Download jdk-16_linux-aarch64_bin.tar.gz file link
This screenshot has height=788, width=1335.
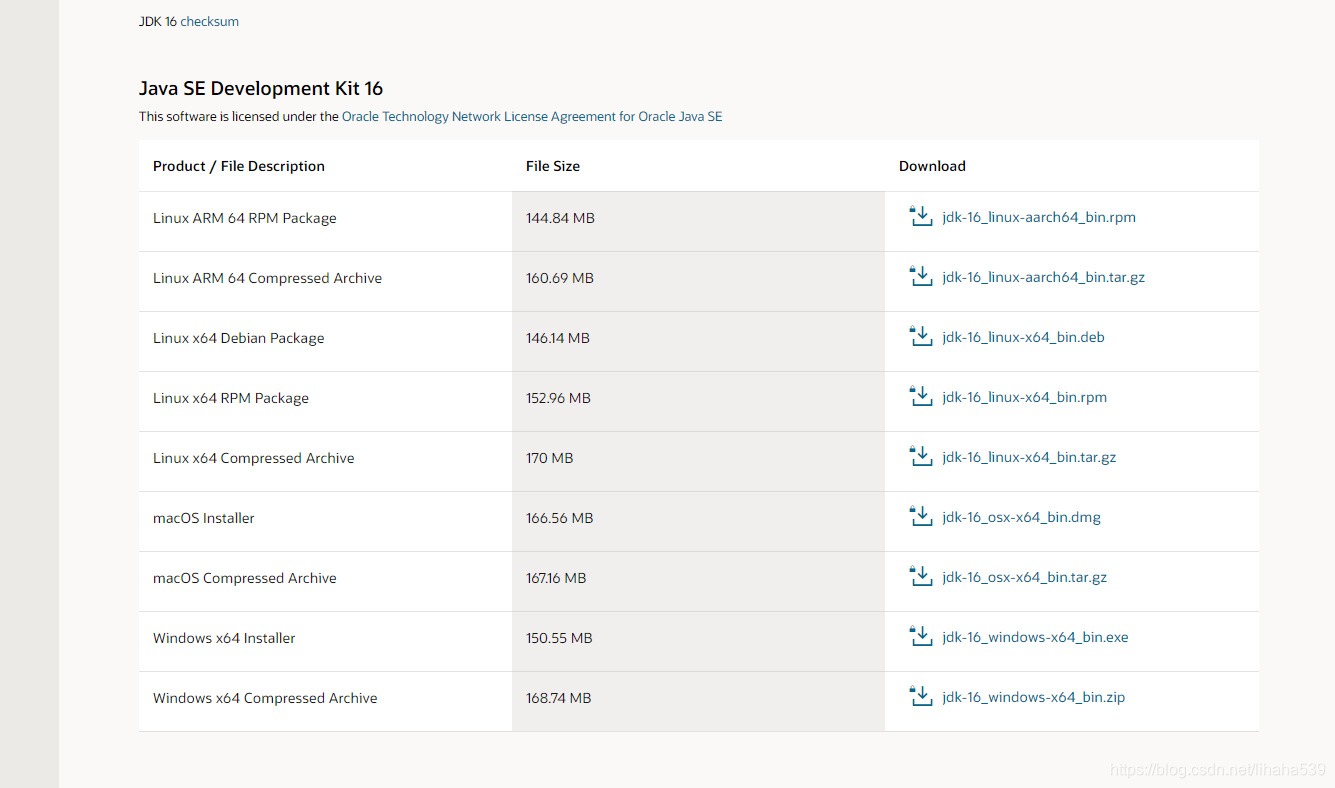1043,277
